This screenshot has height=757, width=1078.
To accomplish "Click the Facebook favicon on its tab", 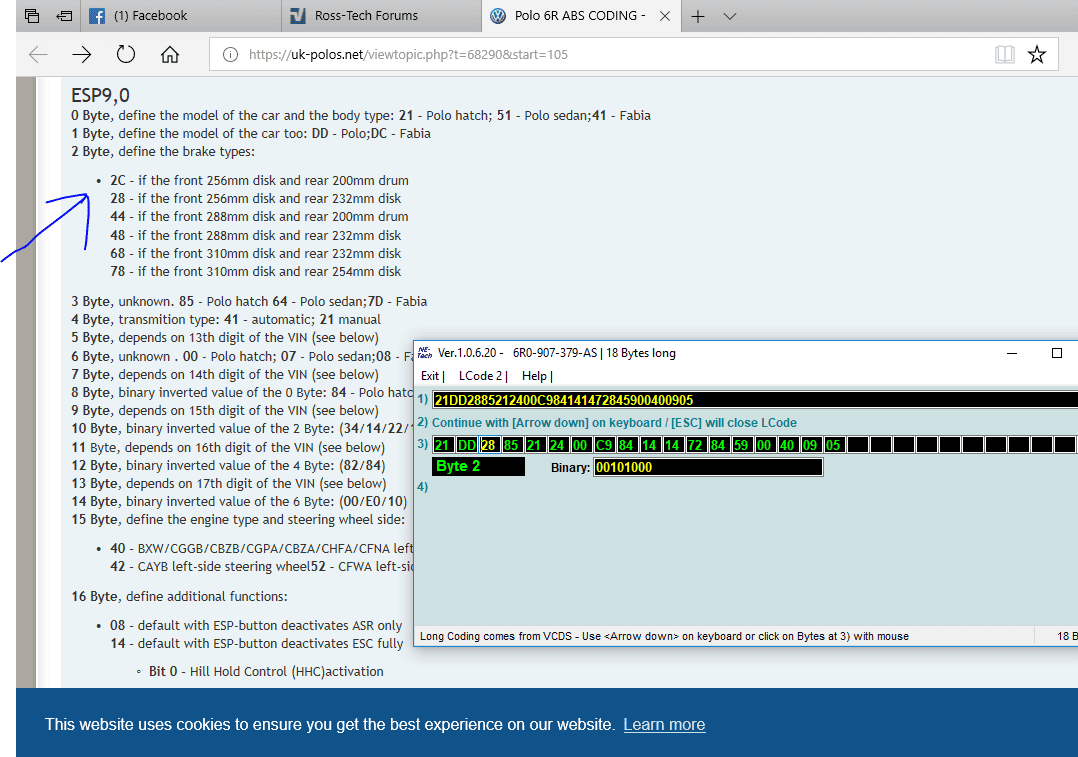I will coord(97,16).
